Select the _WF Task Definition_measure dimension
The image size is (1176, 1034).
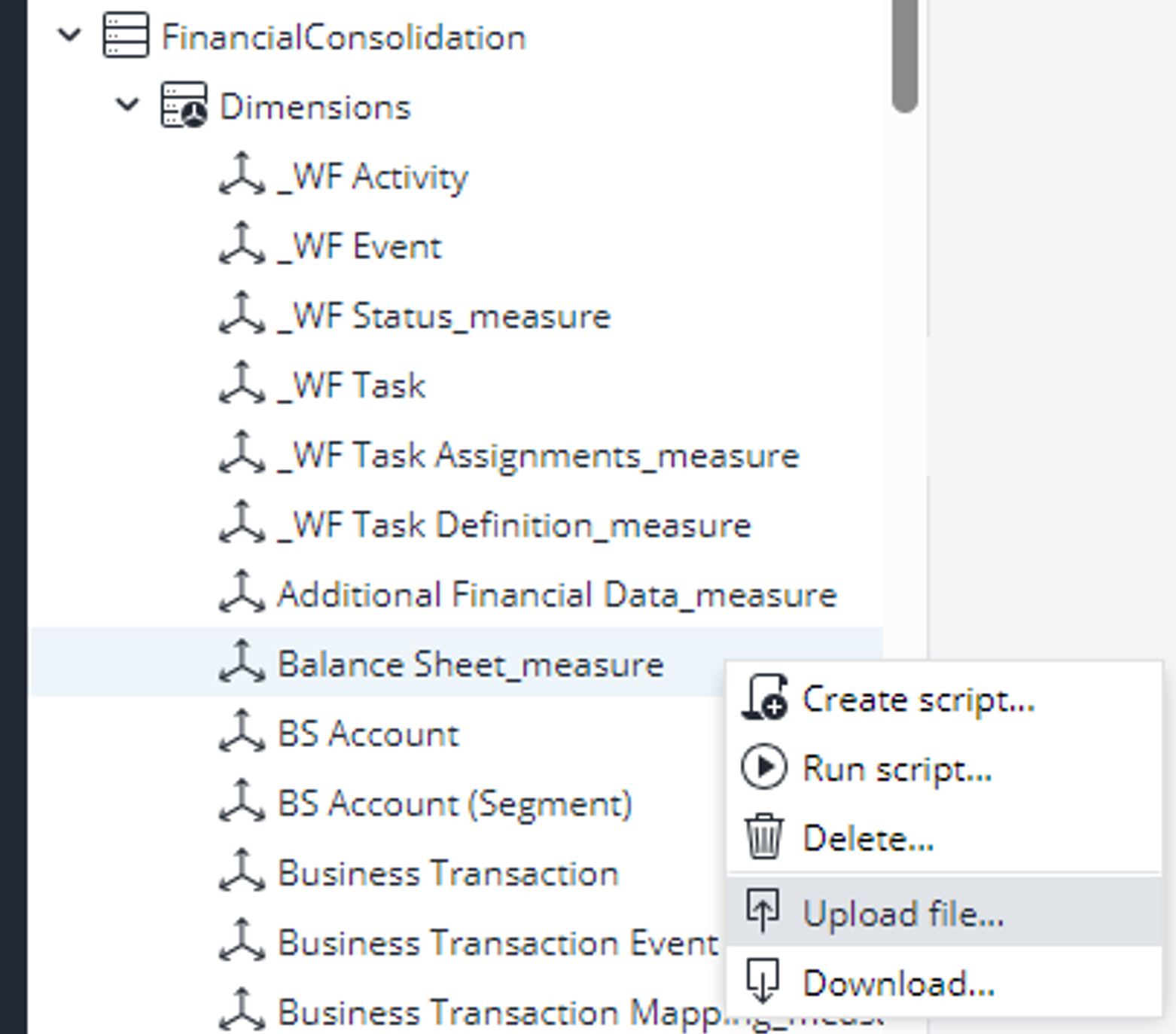[514, 525]
